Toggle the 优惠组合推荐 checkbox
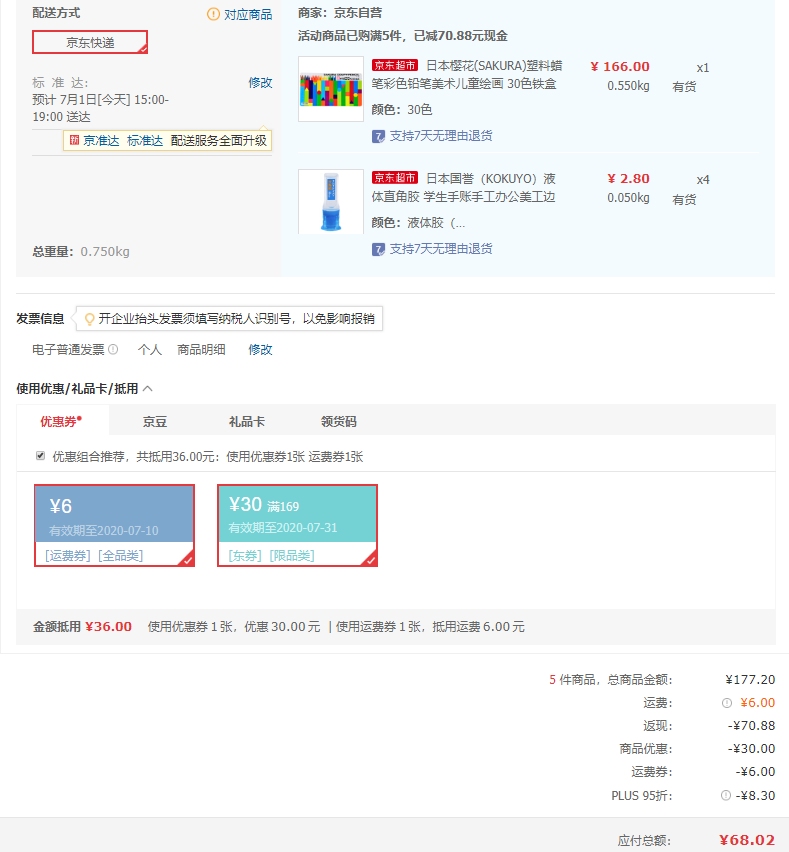The image size is (789, 852). tap(40, 455)
